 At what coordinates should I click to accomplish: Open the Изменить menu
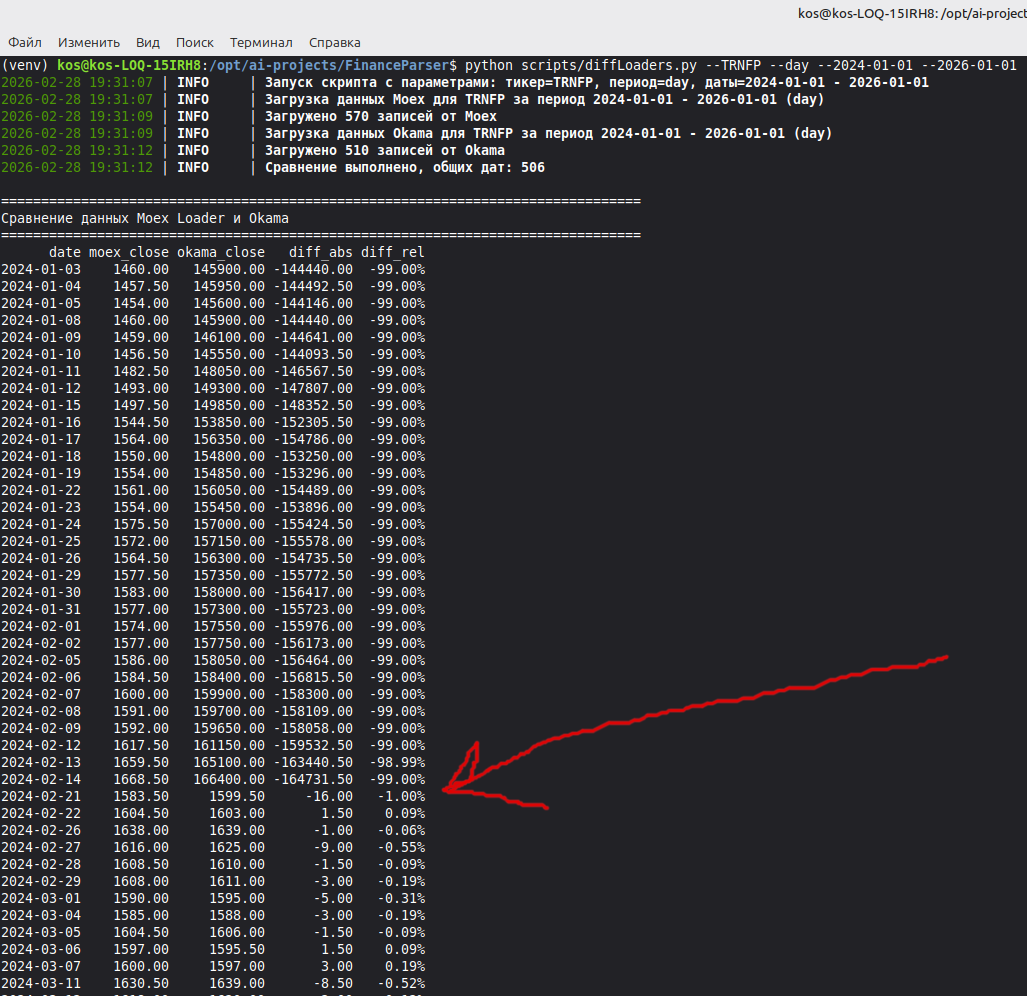(x=89, y=43)
